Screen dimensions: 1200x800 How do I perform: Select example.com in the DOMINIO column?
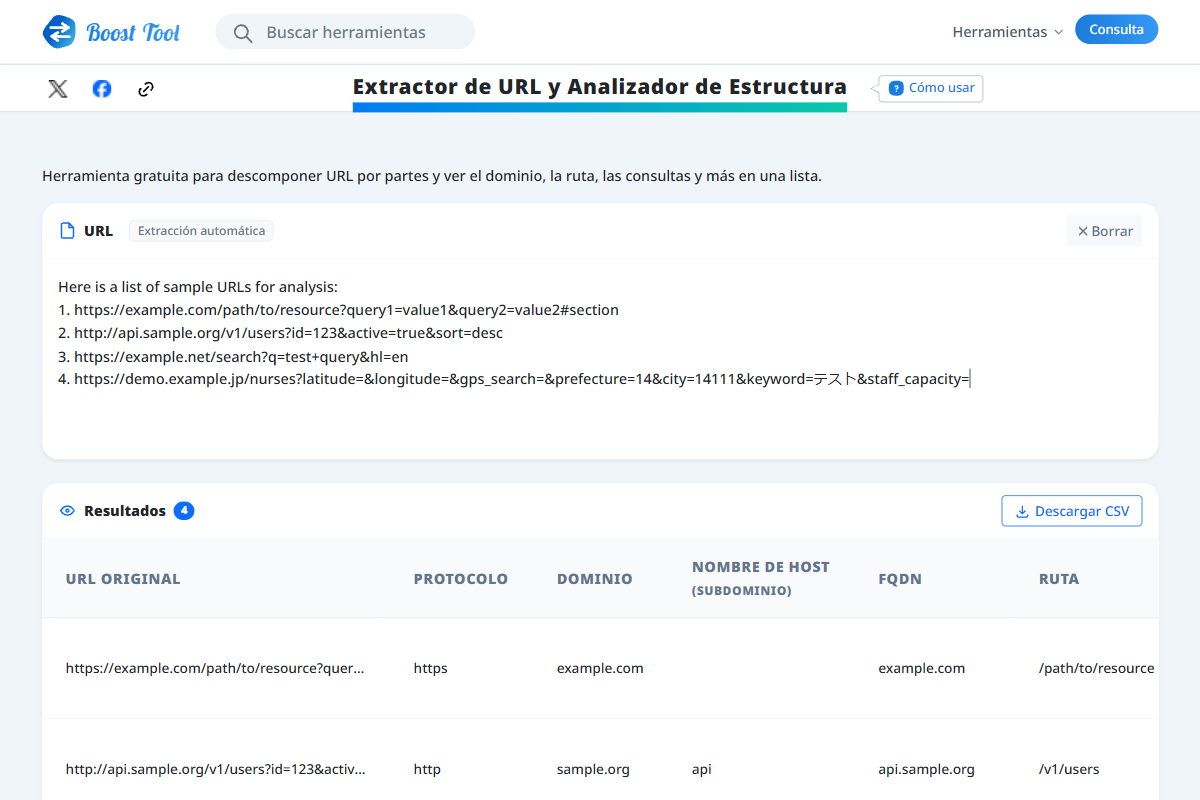point(600,668)
